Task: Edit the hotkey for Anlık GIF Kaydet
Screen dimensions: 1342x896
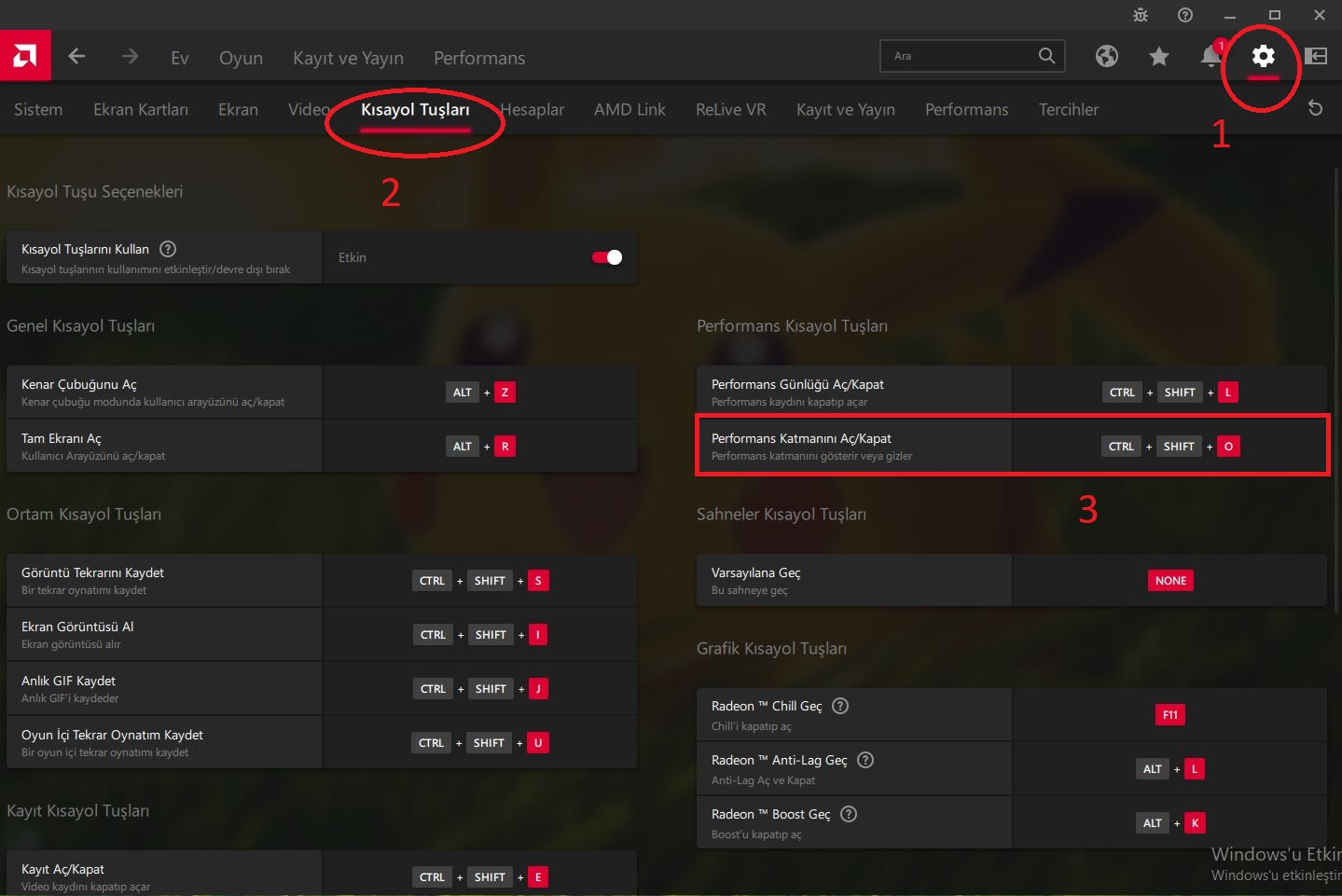Action: click(480, 689)
